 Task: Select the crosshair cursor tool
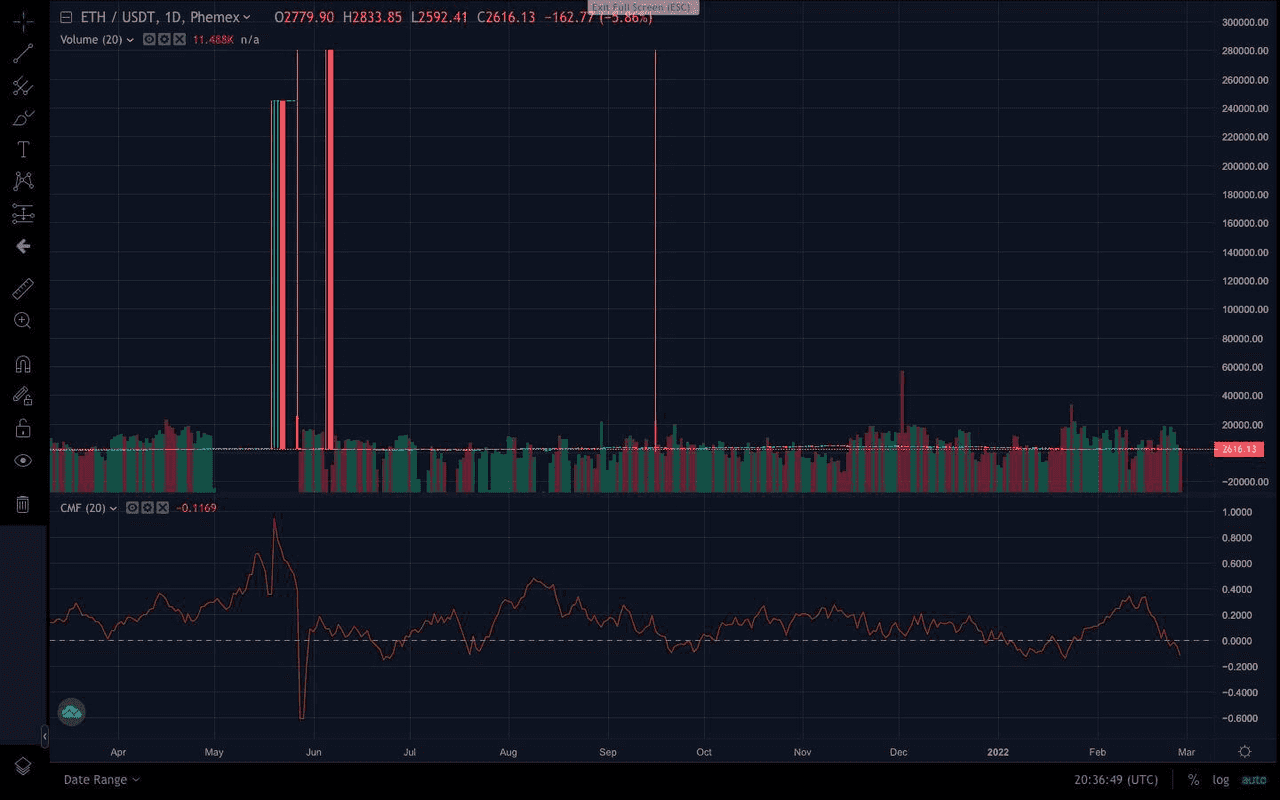[22, 21]
